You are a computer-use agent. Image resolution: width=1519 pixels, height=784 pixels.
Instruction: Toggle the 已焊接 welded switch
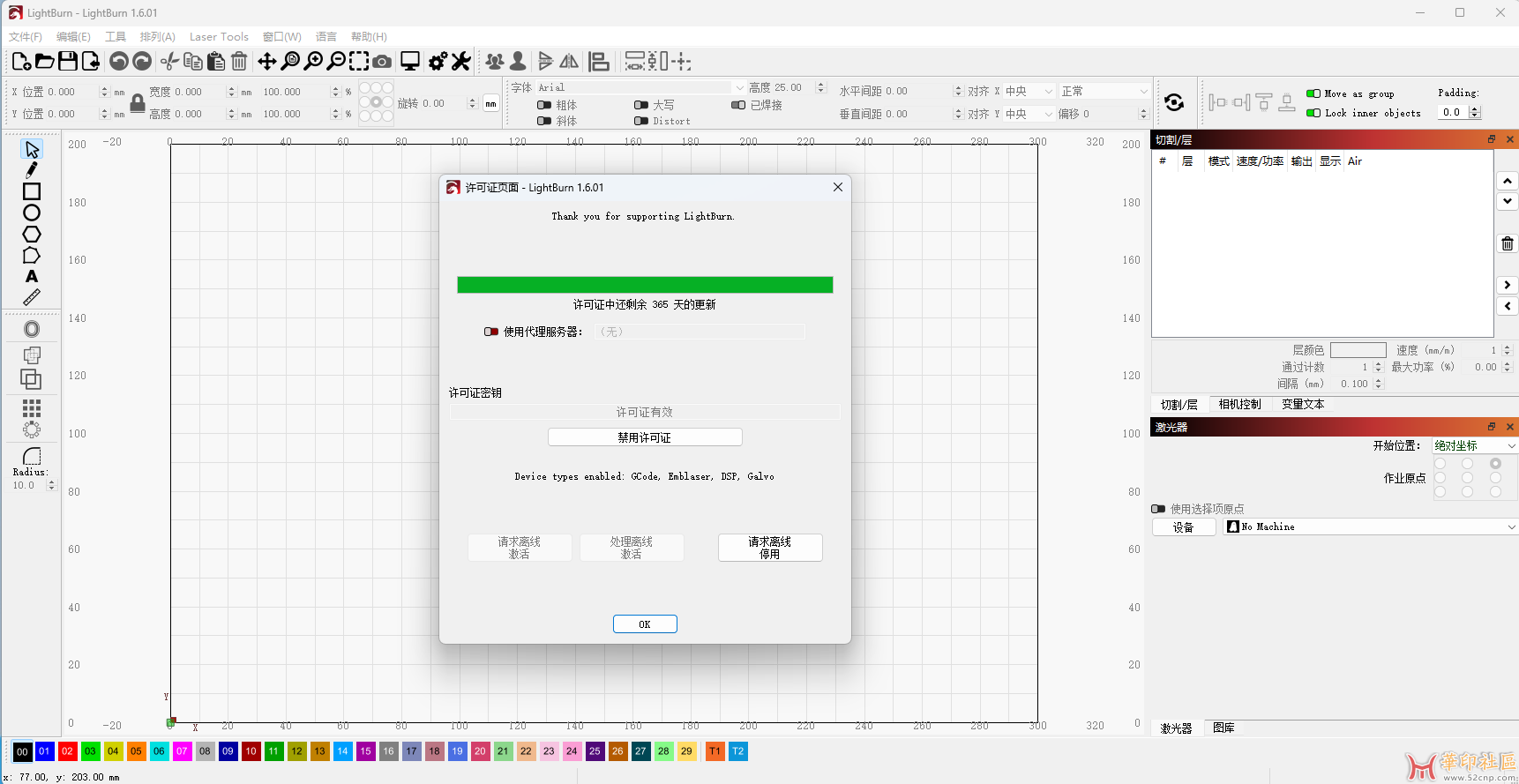coord(738,105)
